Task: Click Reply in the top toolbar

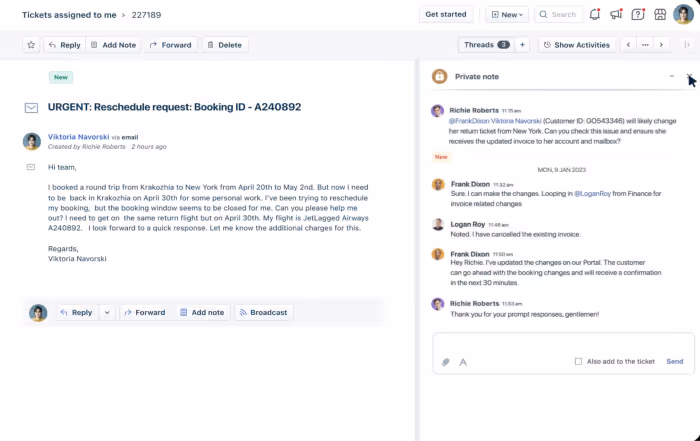Action: (x=65, y=45)
